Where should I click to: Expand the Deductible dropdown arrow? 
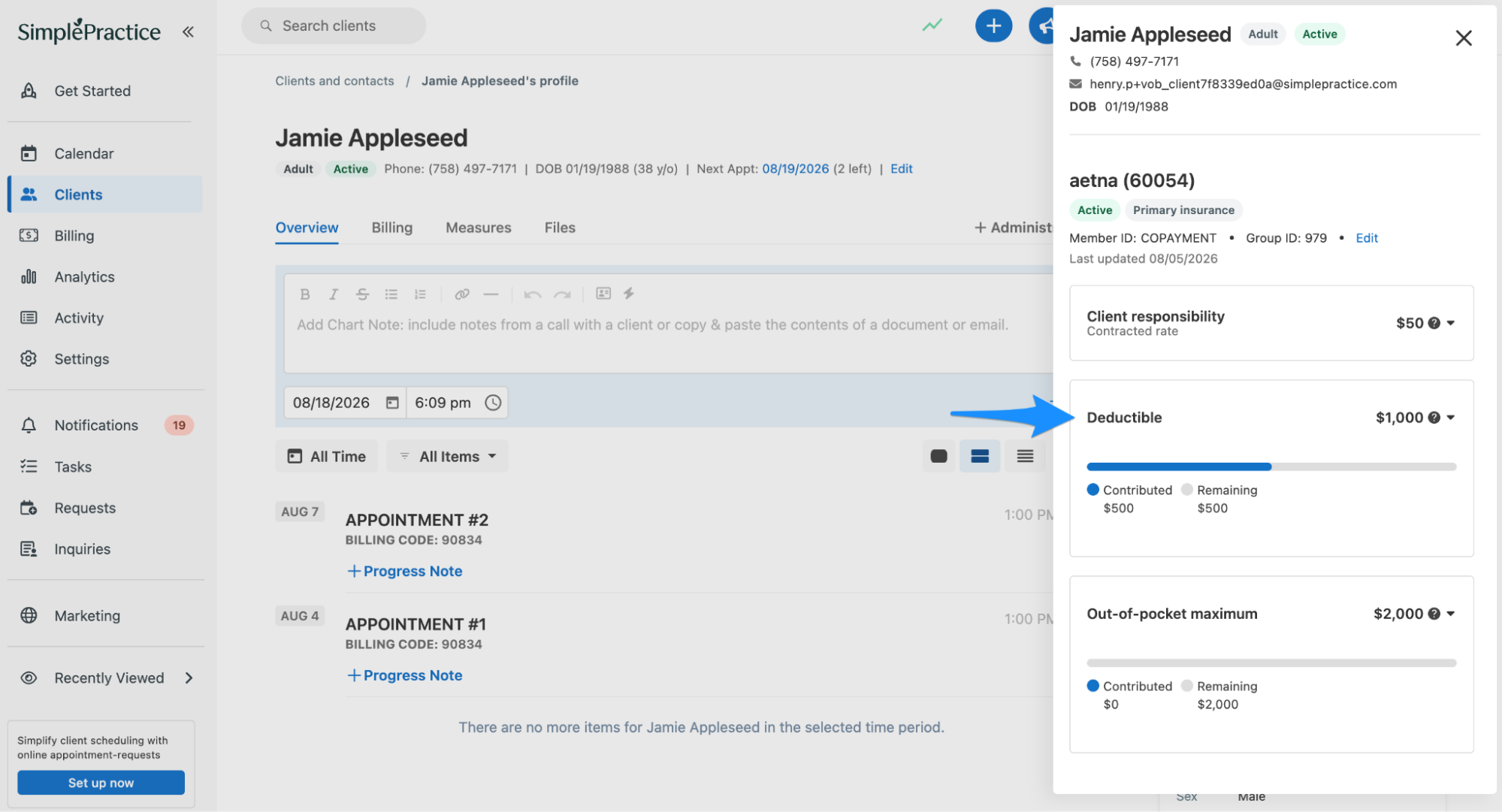(x=1451, y=418)
